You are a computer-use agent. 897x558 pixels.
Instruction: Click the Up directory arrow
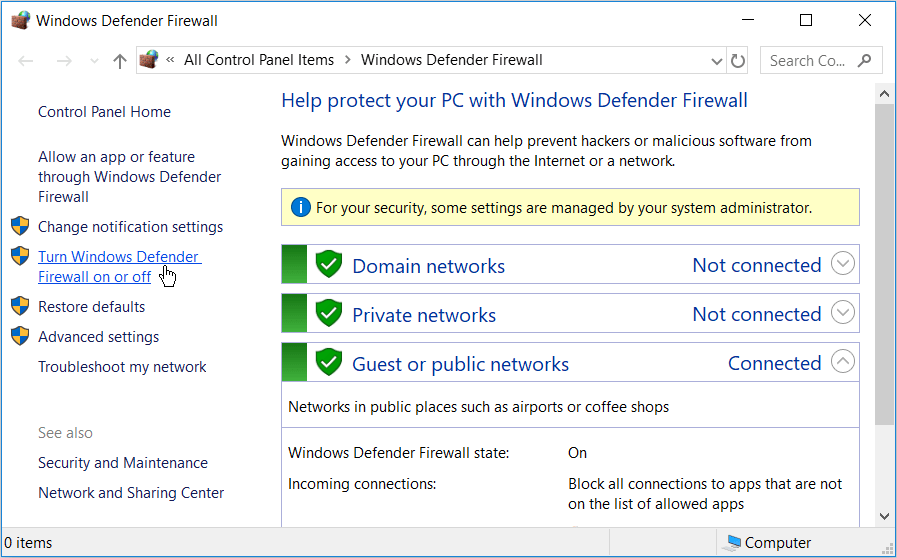coord(120,61)
